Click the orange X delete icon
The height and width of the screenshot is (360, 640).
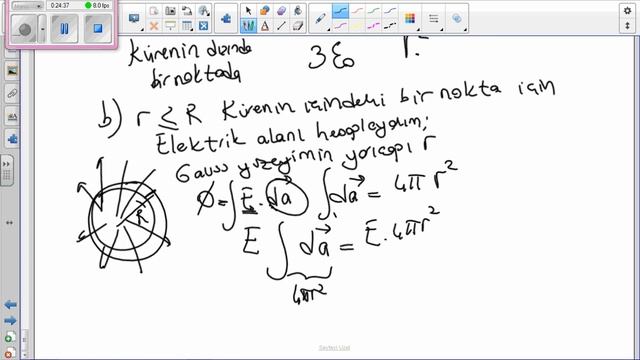tap(154, 26)
